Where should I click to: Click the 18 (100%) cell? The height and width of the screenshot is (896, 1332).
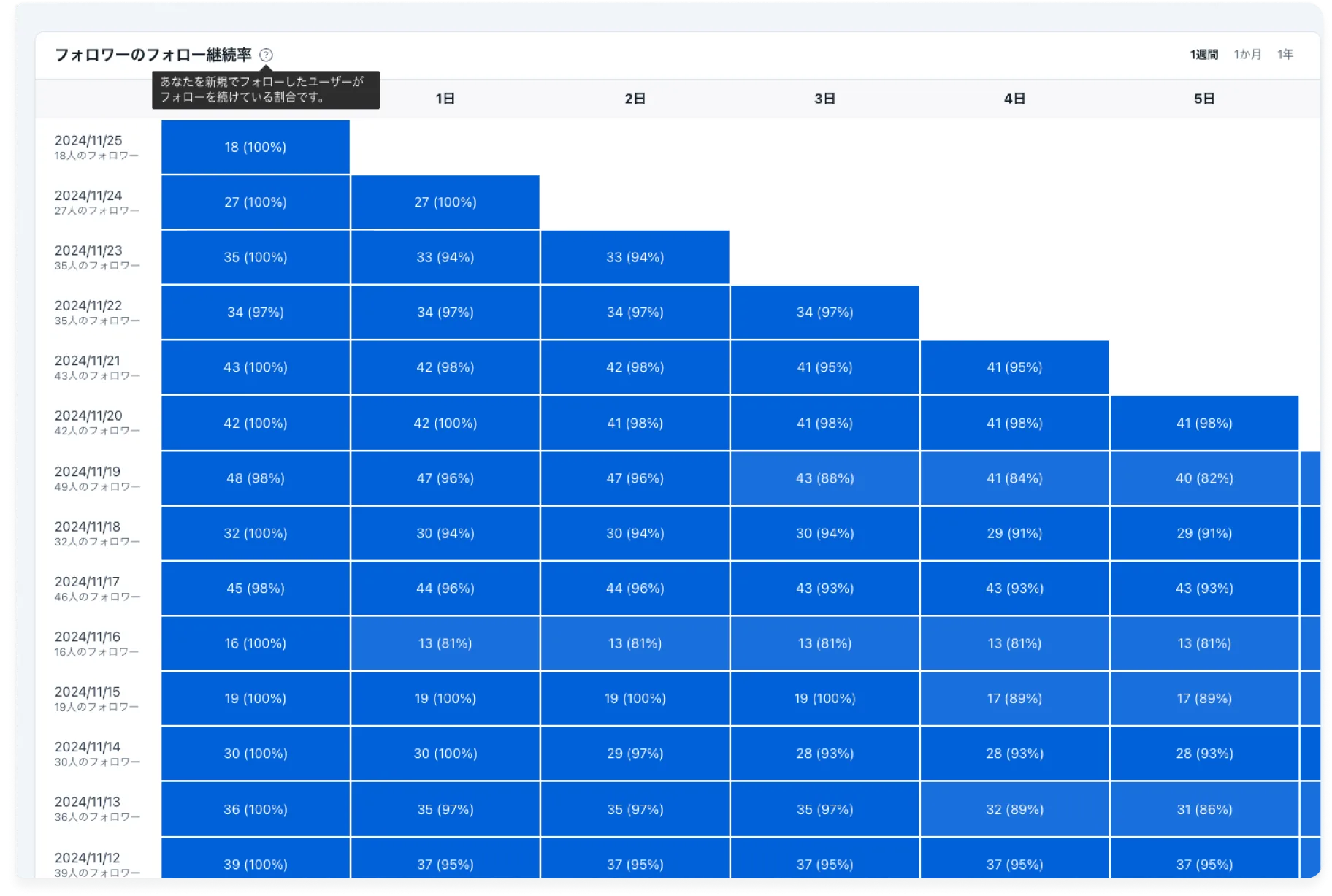pyautogui.click(x=255, y=147)
